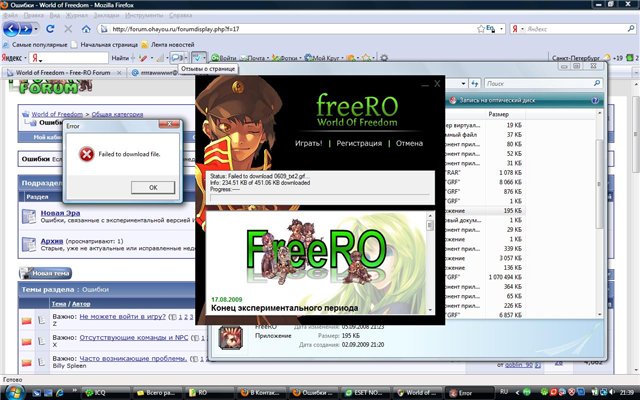Open back/forward history dropdown arrow
The image size is (640, 400).
pyautogui.click(x=36, y=29)
